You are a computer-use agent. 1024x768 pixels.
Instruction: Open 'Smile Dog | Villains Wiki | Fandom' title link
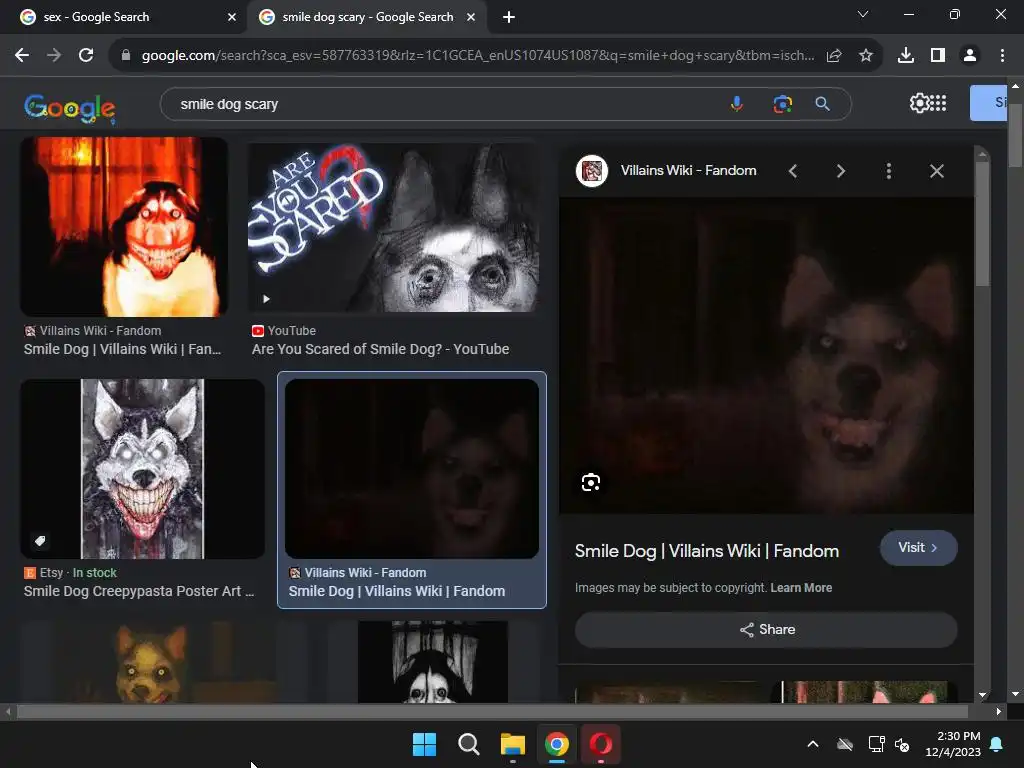(707, 551)
